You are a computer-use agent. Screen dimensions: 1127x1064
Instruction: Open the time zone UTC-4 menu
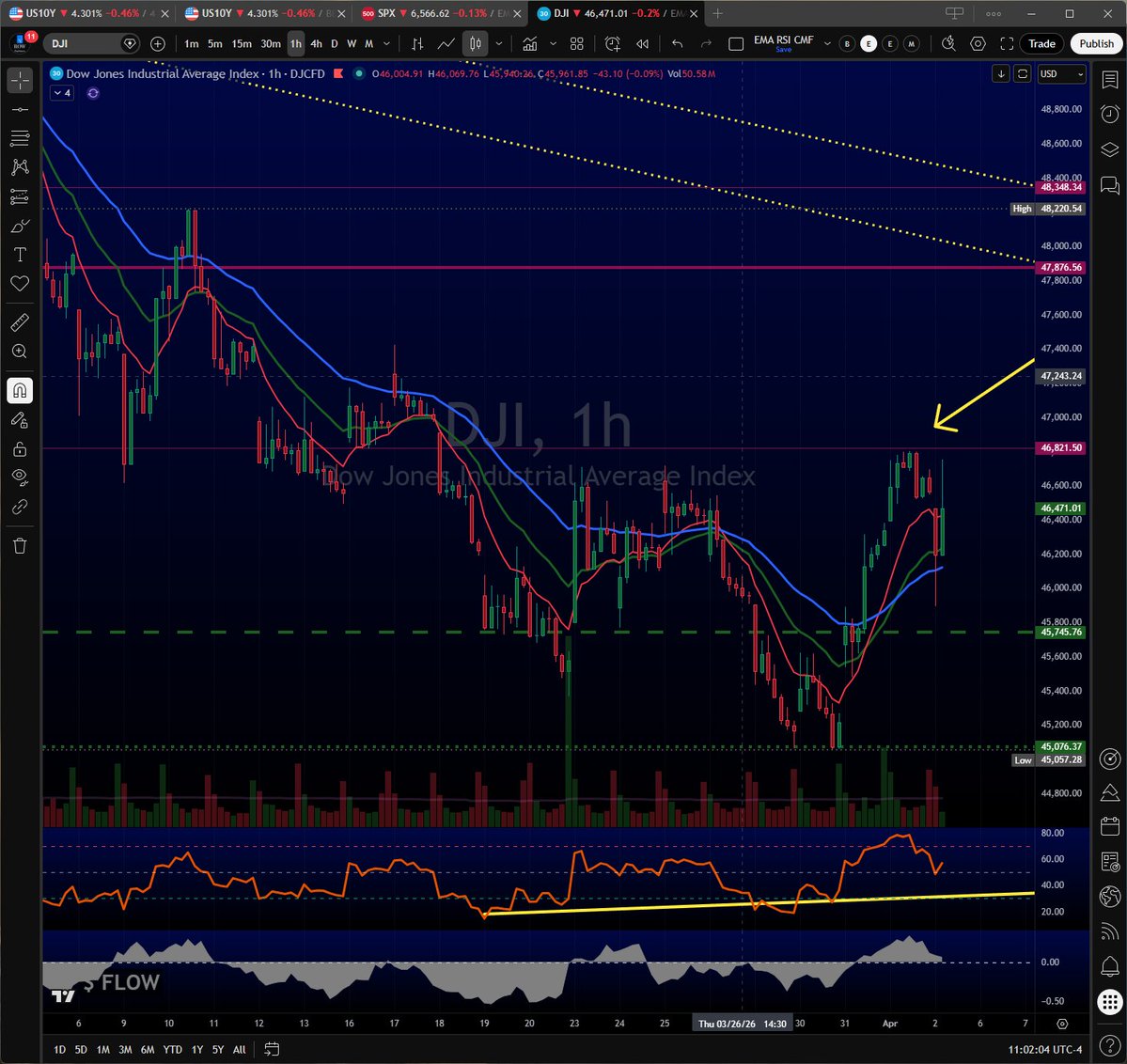click(1045, 1049)
